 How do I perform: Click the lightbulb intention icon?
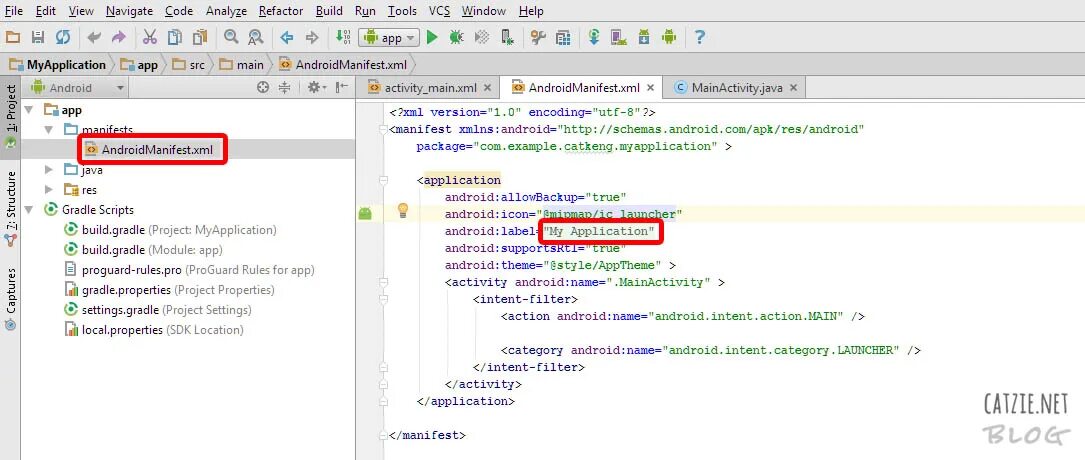[403, 212]
